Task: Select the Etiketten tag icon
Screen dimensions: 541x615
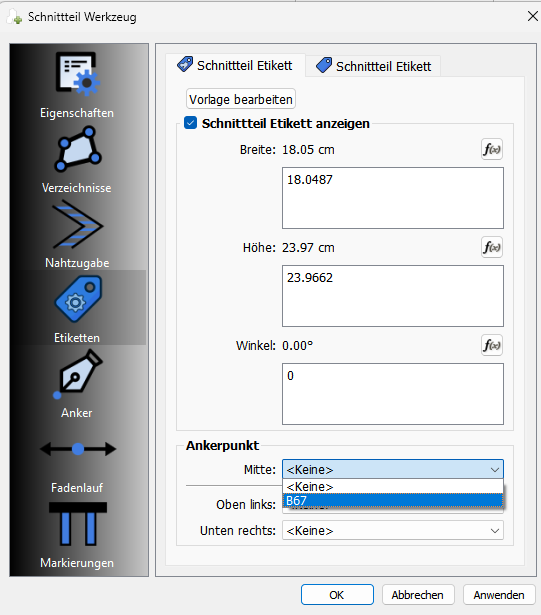Action: 77,299
